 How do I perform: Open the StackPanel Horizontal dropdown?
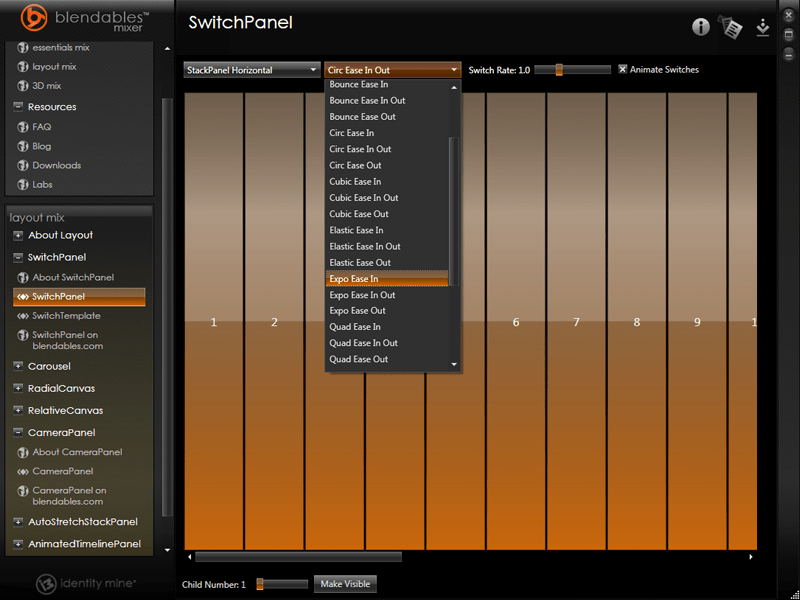click(250, 69)
